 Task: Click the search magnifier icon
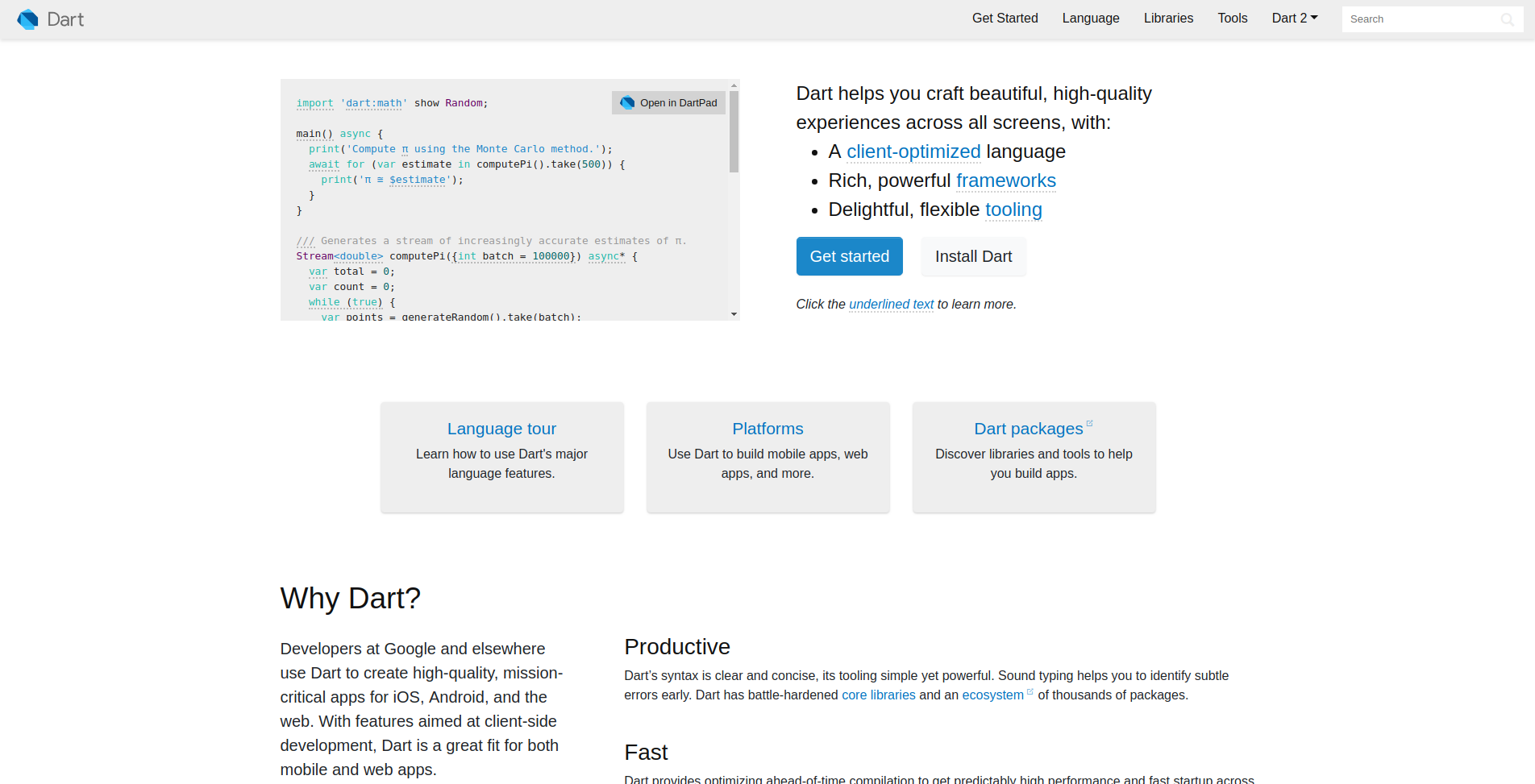(x=1507, y=19)
